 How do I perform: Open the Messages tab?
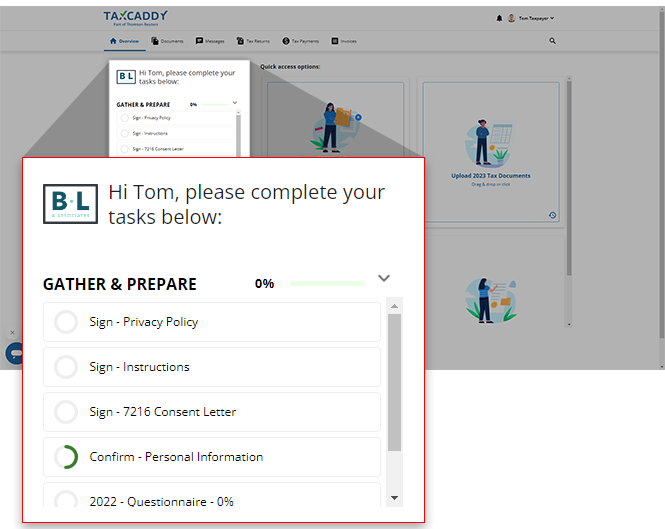(x=210, y=41)
